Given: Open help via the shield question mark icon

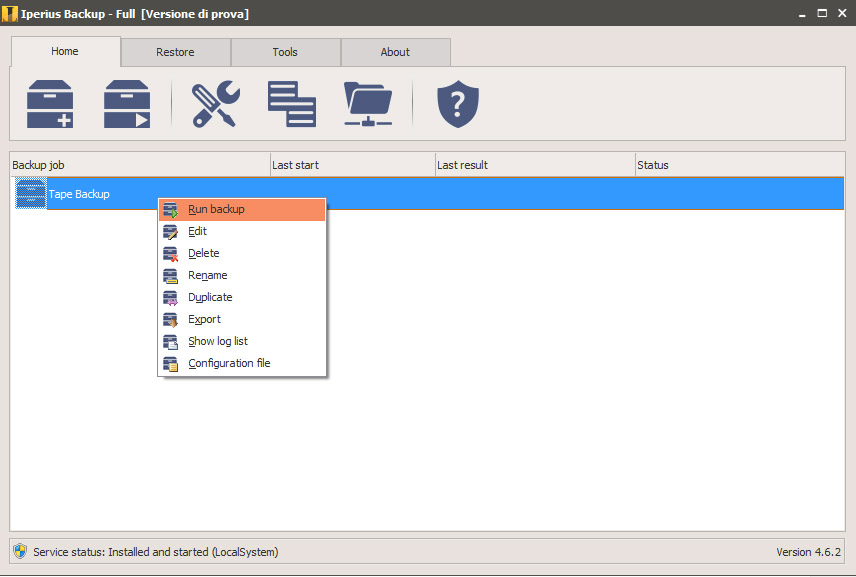Looking at the screenshot, I should [x=458, y=104].
